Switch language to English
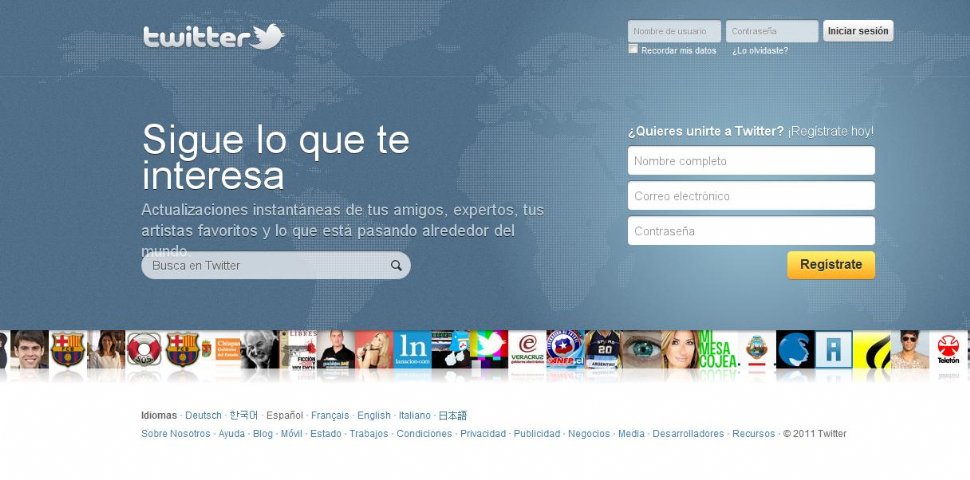Image resolution: width=970 pixels, height=480 pixels. point(374,415)
